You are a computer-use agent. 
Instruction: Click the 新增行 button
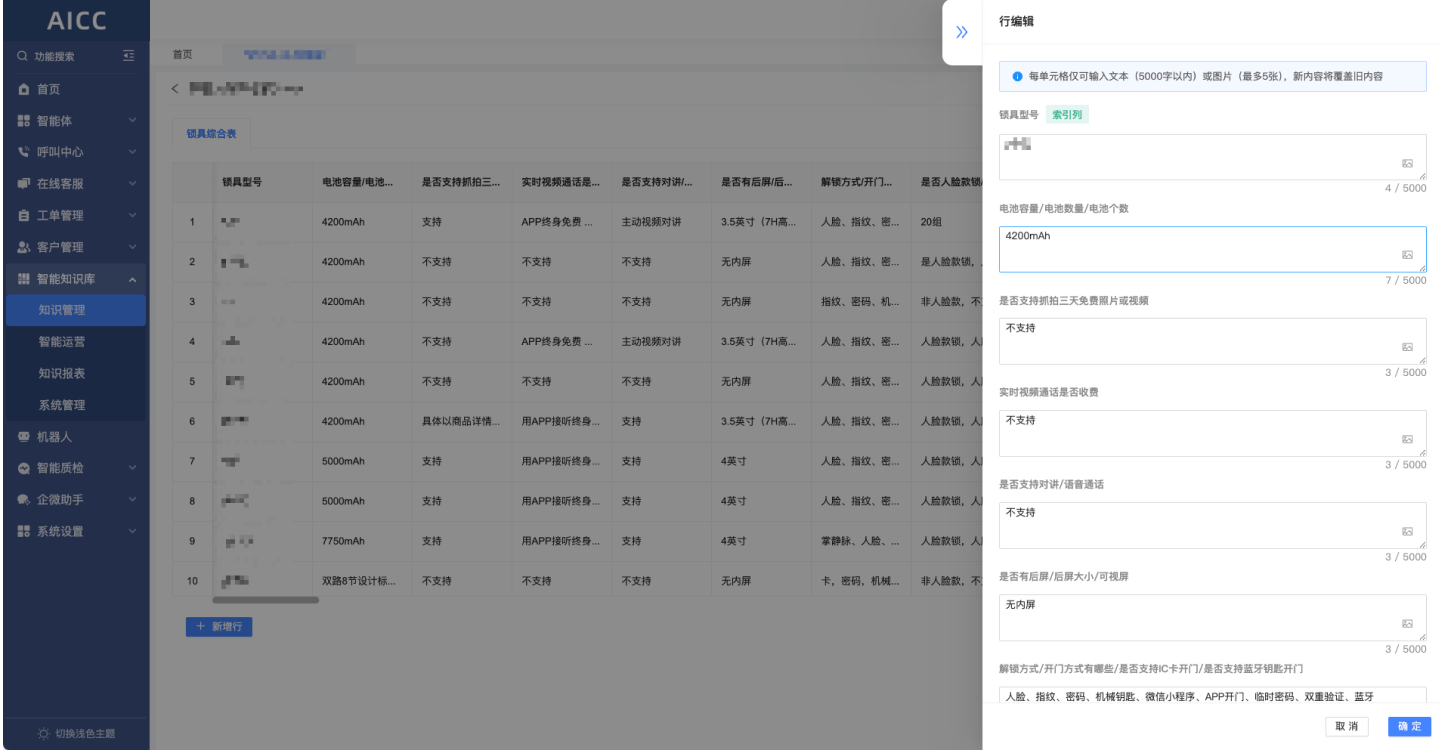pos(219,627)
